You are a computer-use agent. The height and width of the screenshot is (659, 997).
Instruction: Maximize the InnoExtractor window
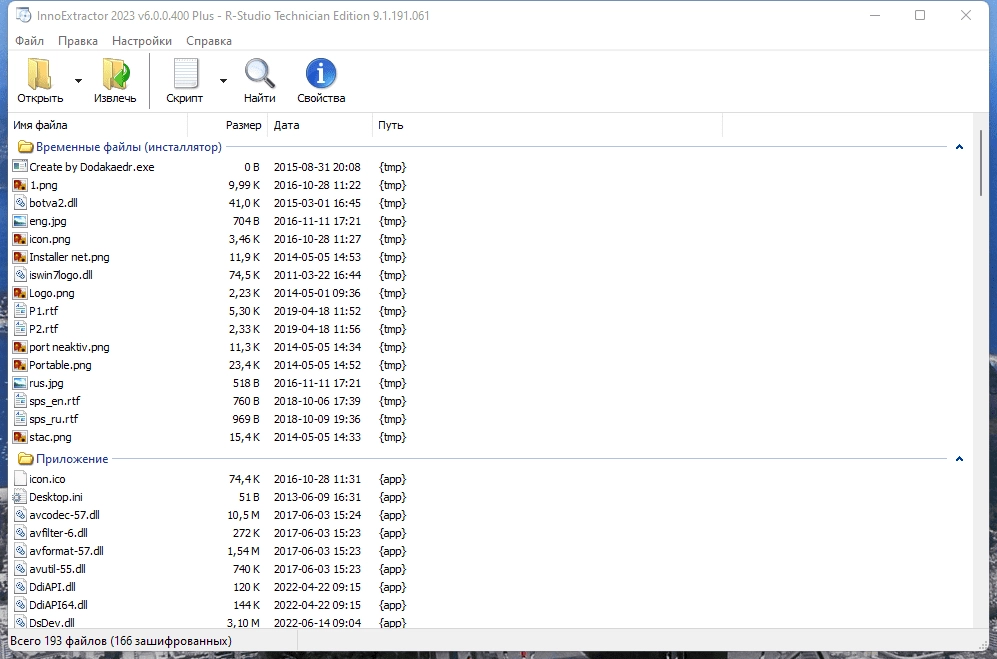pos(919,15)
